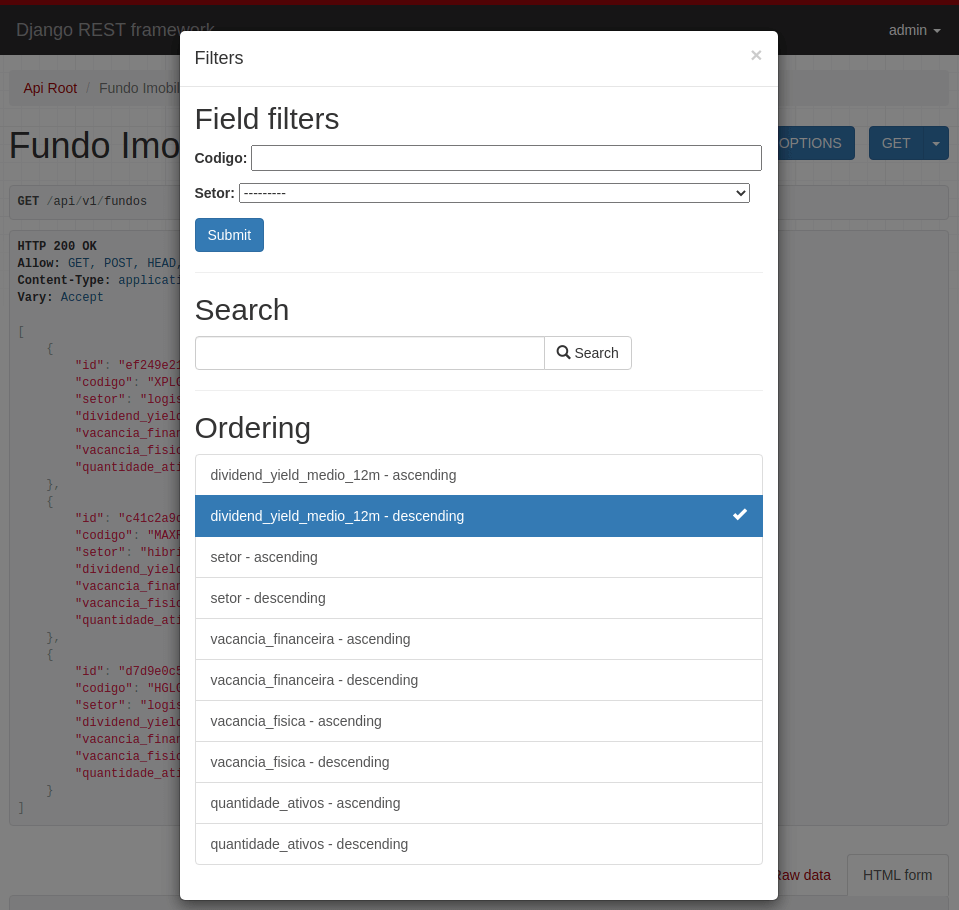
Task: Order by vacancia_financeira ascending
Action: click(x=478, y=639)
